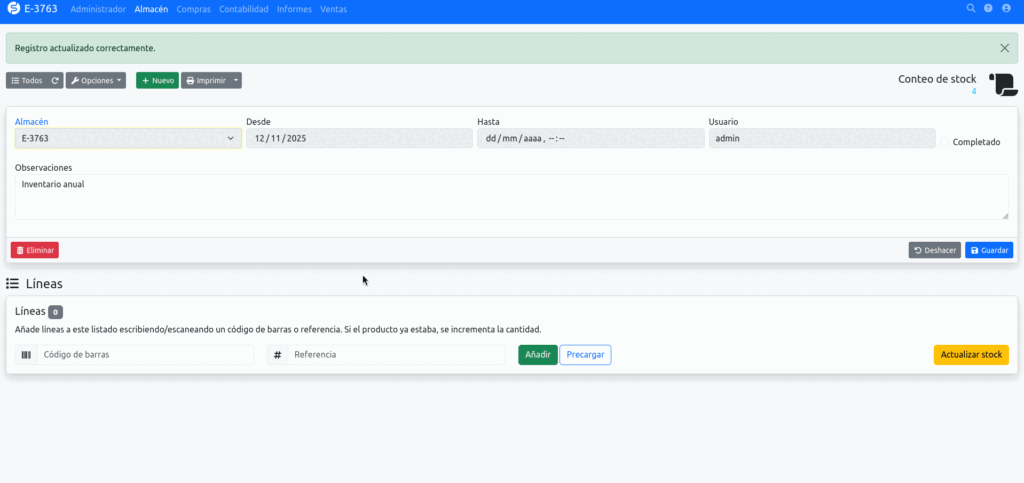The image size is (1024, 483).
Task: Open the Contabilidad menu
Action: [x=244, y=9]
